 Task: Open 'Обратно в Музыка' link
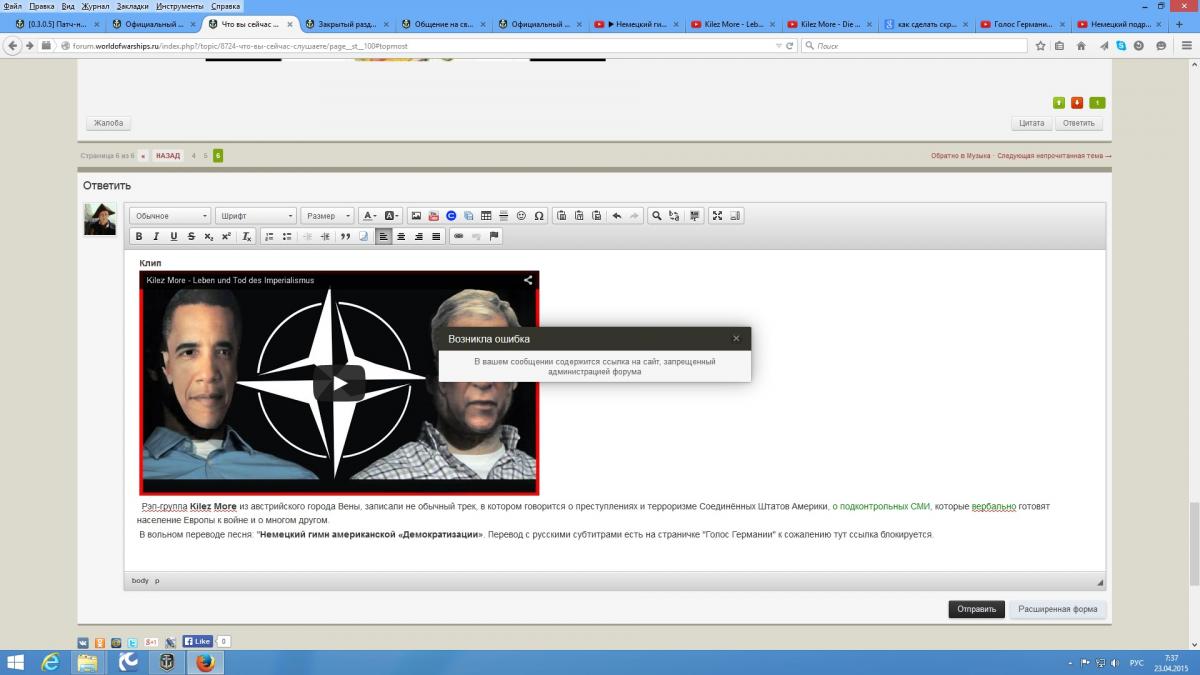(x=960, y=155)
